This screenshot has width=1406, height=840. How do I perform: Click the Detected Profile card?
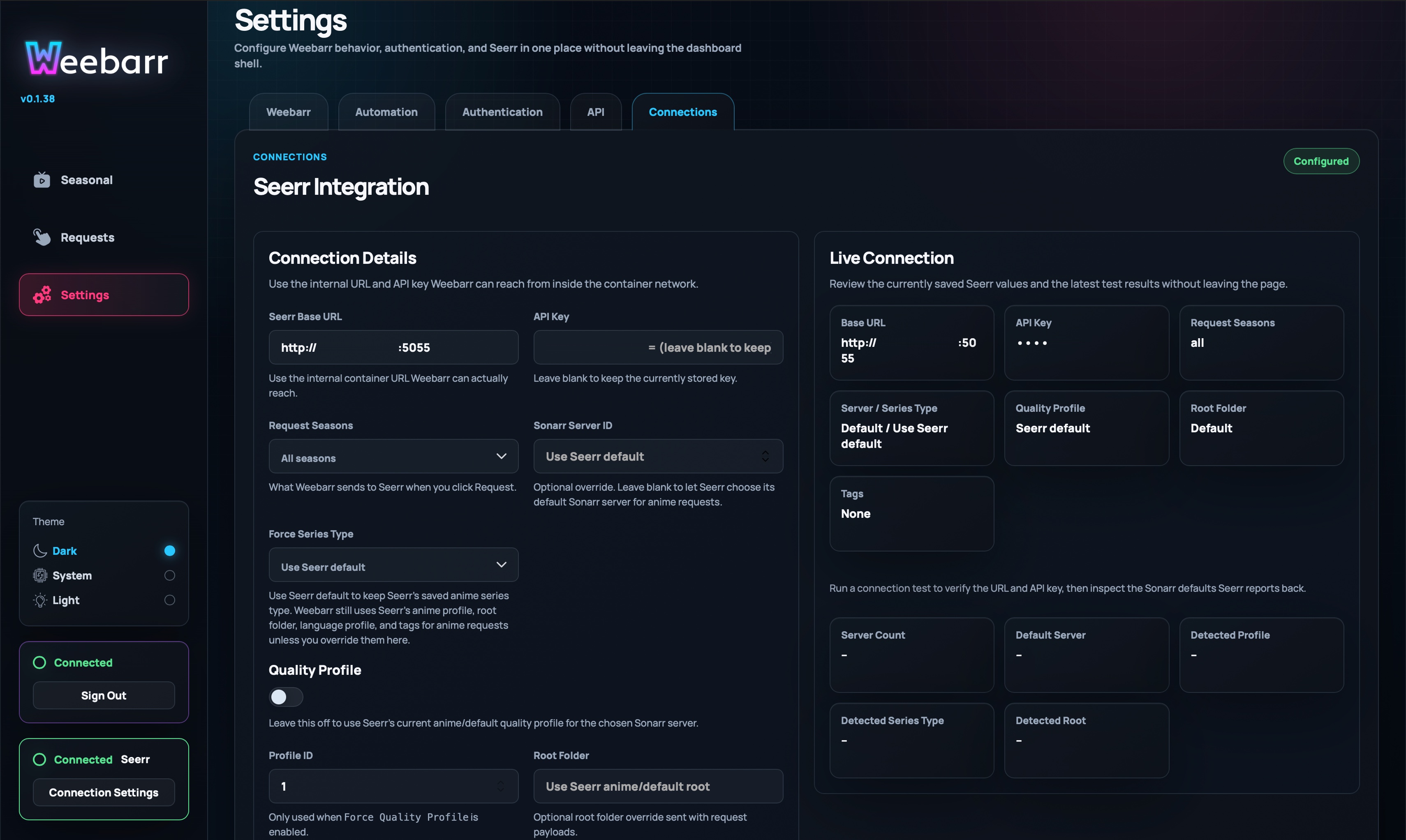tap(1262, 655)
